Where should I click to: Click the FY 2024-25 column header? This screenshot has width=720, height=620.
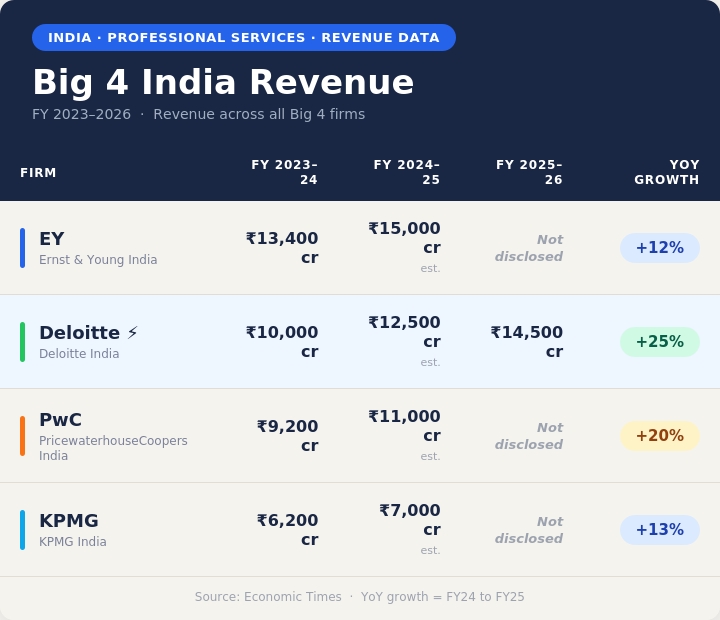pyautogui.click(x=406, y=172)
